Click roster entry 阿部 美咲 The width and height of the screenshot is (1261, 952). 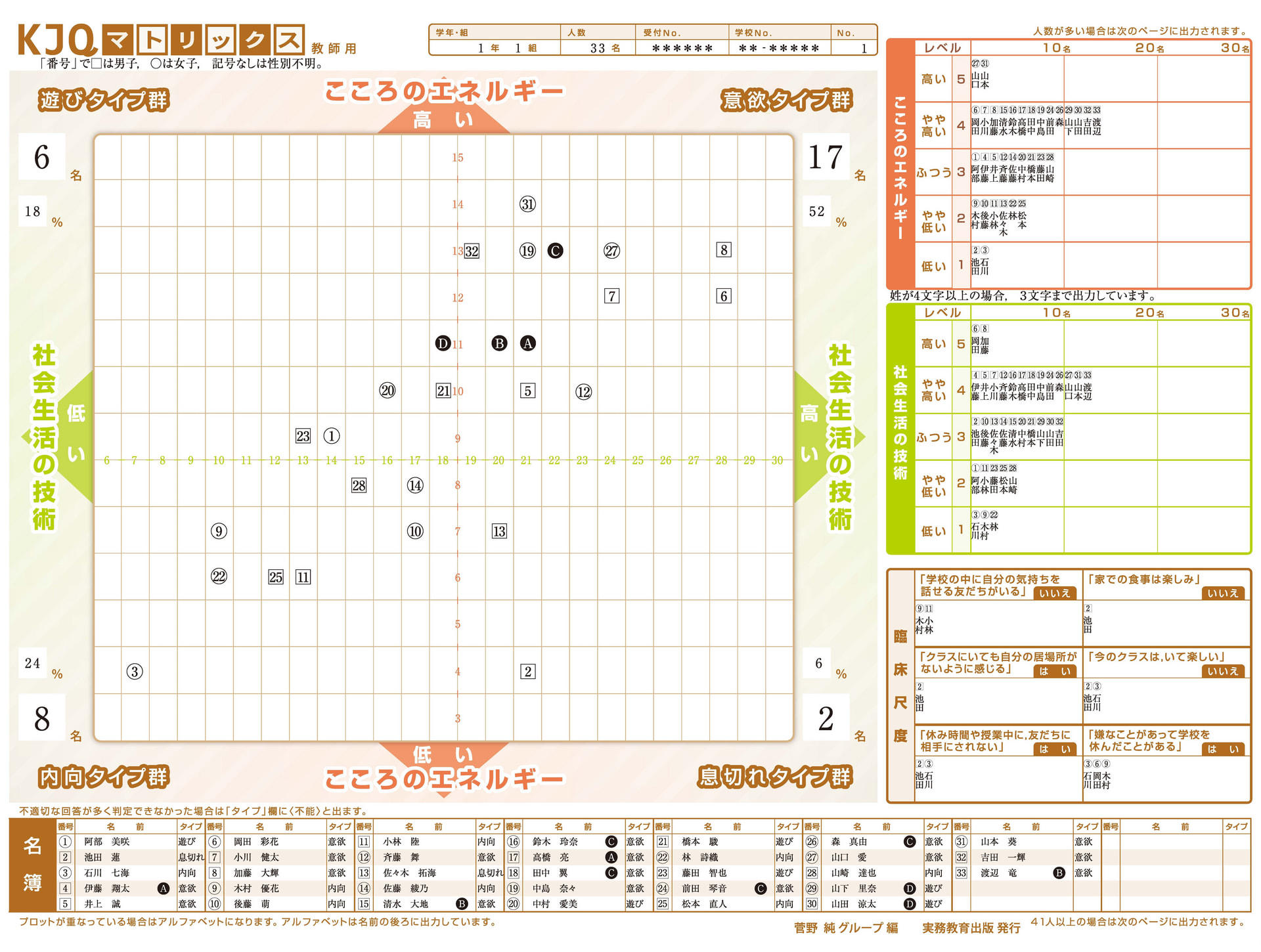click(x=107, y=842)
